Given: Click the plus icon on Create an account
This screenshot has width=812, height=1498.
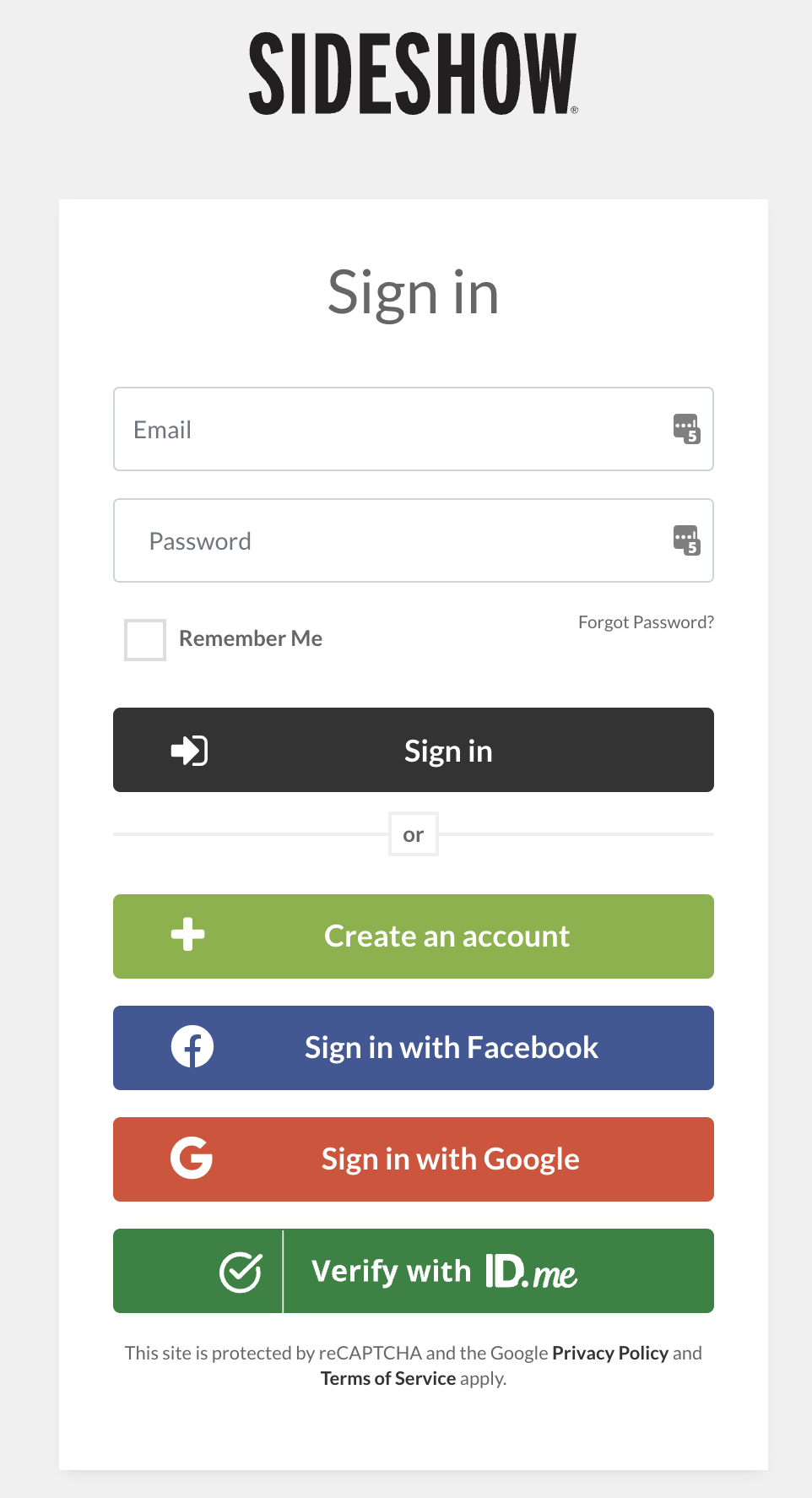Looking at the screenshot, I should pos(187,935).
